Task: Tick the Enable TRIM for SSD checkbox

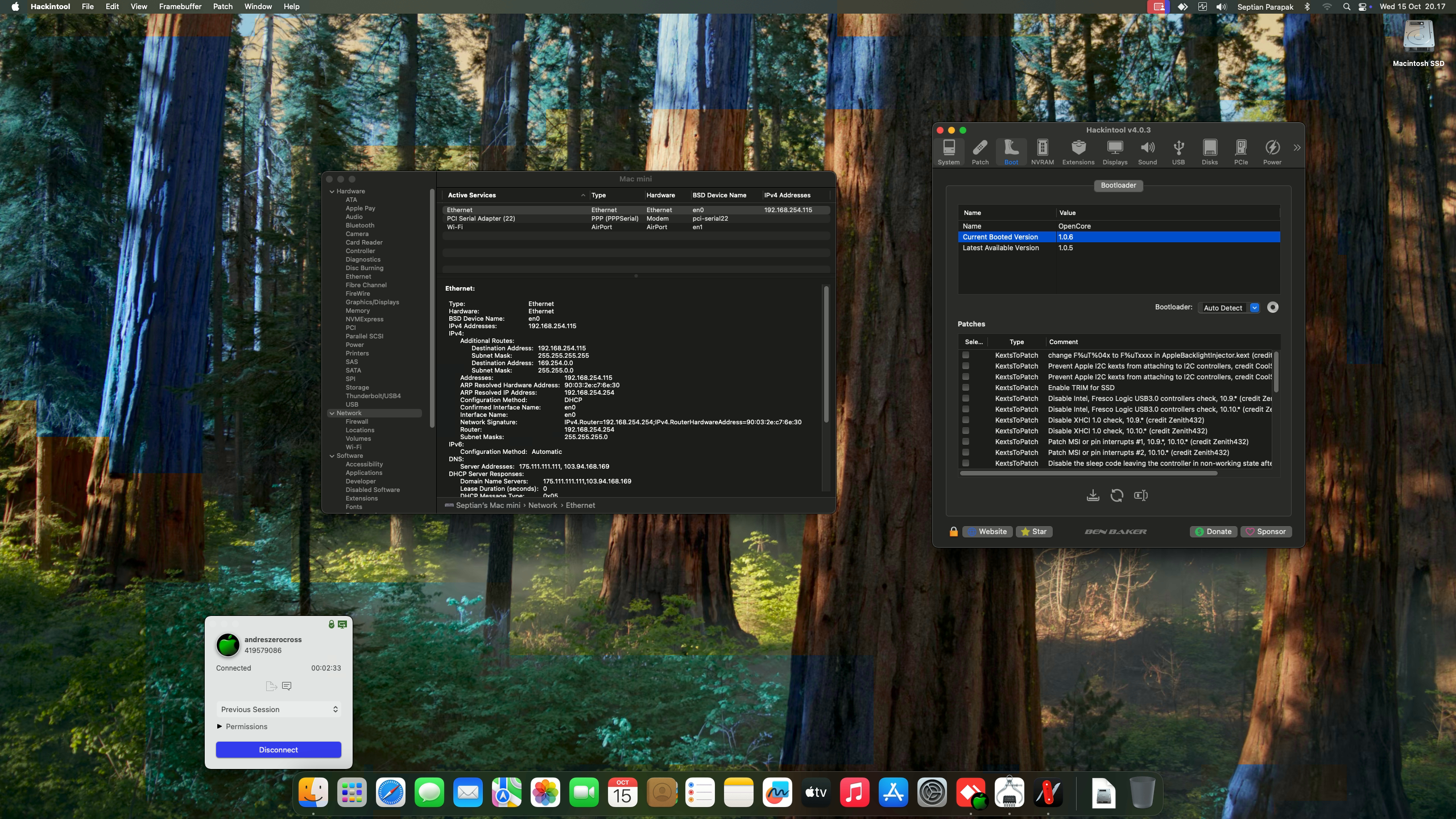Action: (x=966, y=387)
